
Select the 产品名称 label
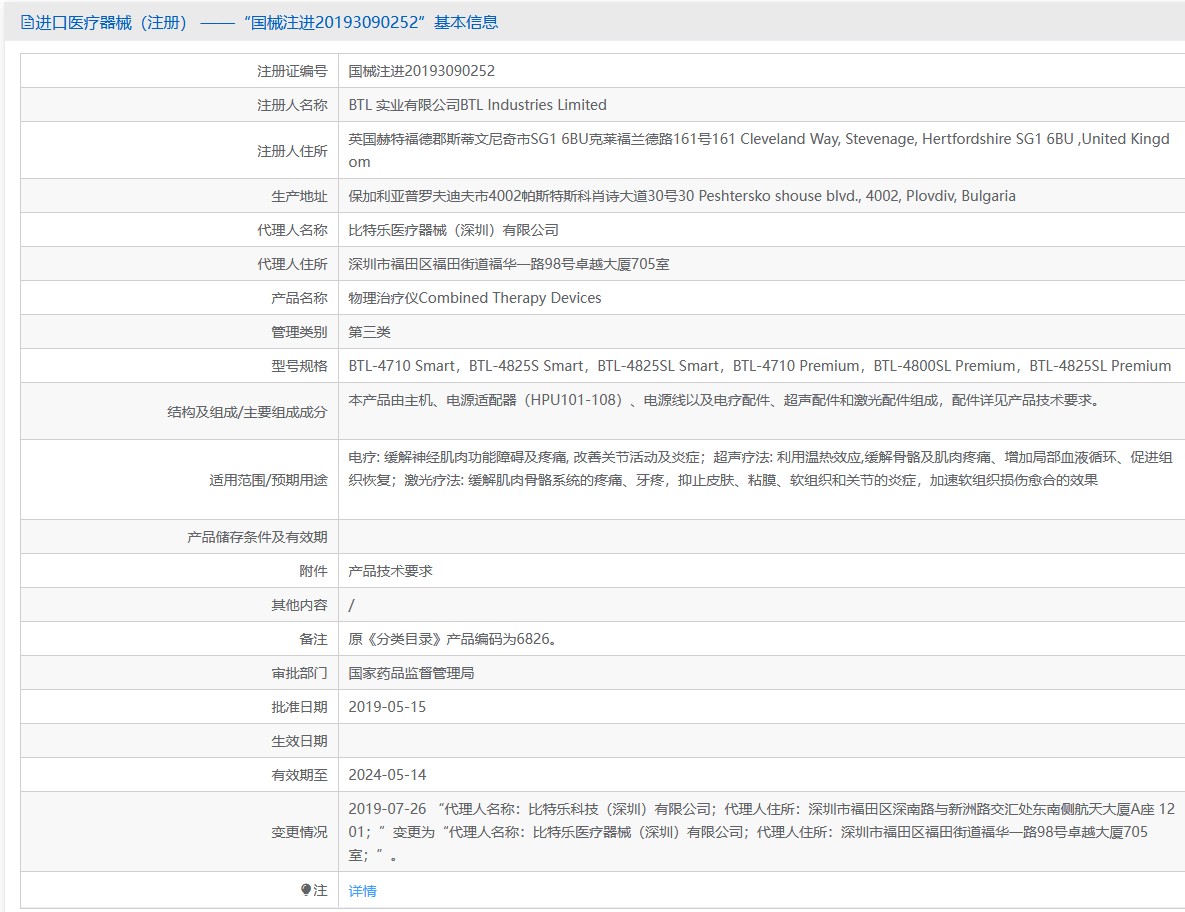(x=299, y=298)
